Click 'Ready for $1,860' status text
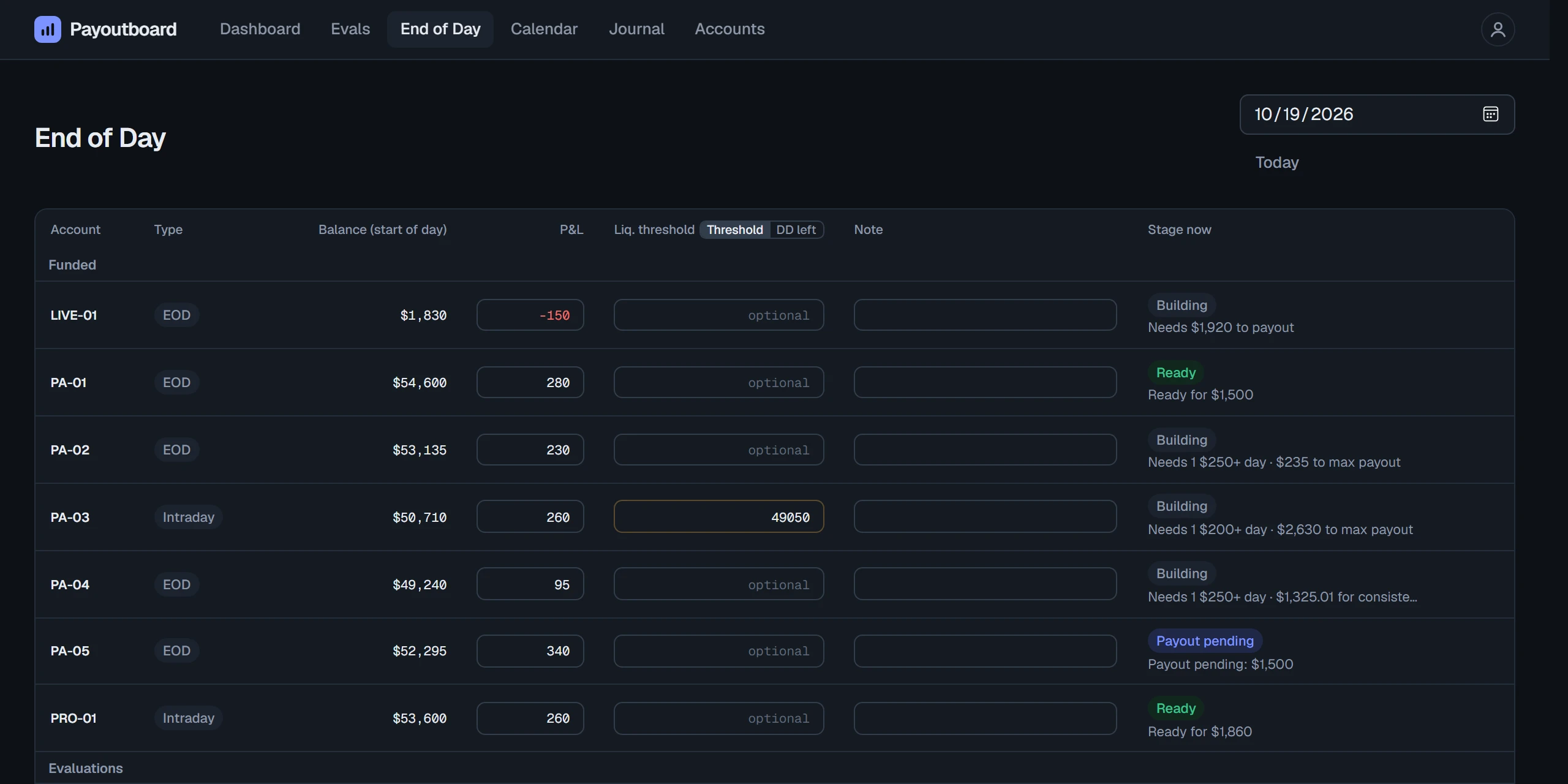 [1199, 731]
